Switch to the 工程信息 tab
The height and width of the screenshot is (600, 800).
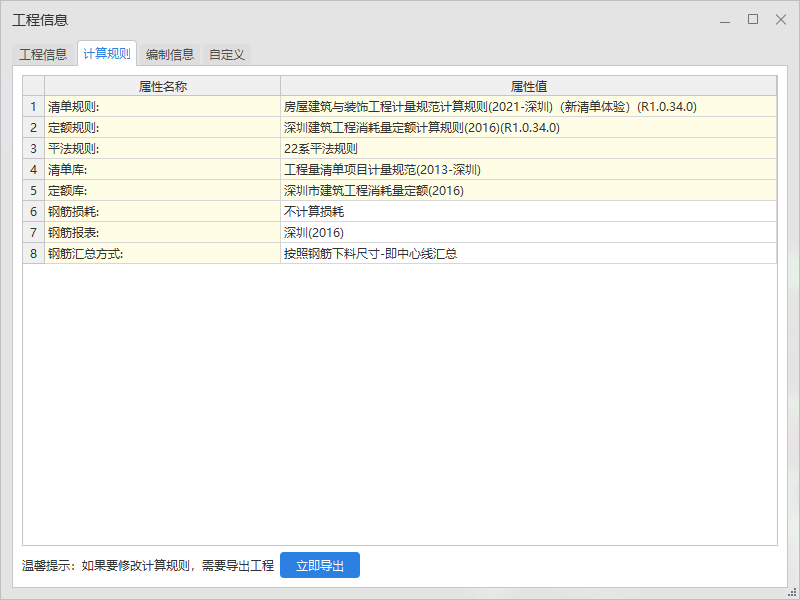click(43, 54)
